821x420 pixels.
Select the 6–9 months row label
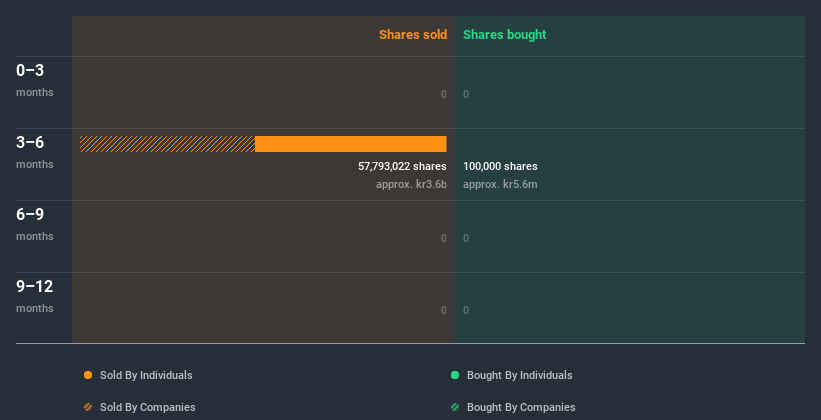pyautogui.click(x=35, y=224)
